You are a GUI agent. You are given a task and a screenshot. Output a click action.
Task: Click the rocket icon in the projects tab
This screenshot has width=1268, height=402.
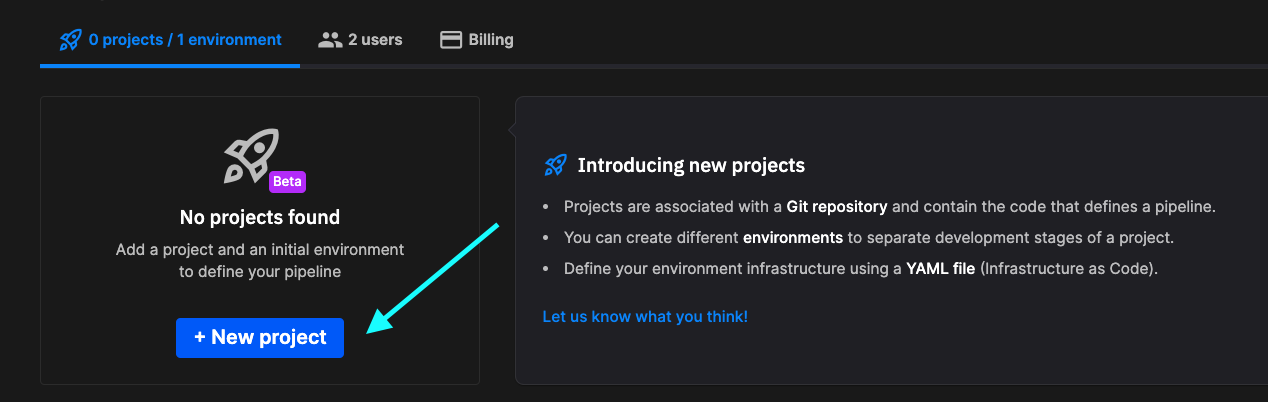point(70,40)
